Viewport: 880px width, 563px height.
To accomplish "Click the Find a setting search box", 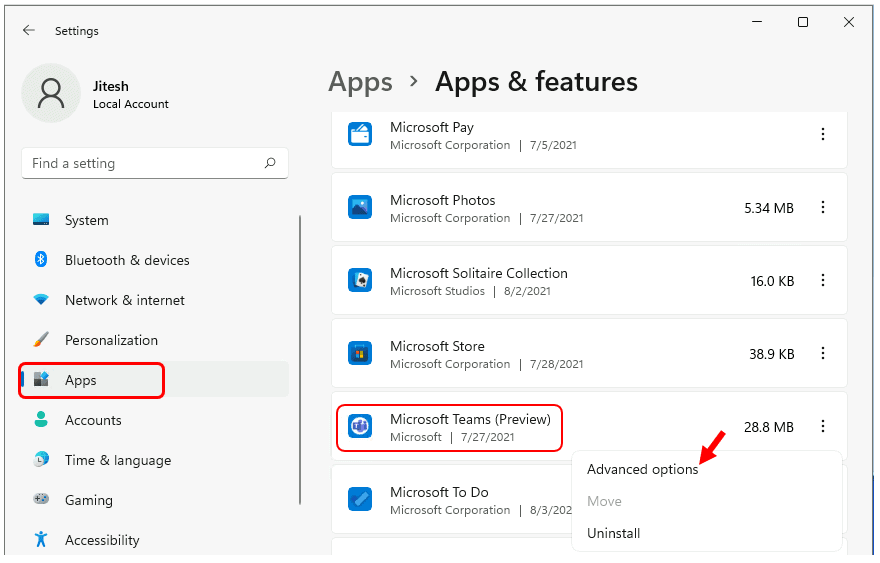I will coord(155,163).
